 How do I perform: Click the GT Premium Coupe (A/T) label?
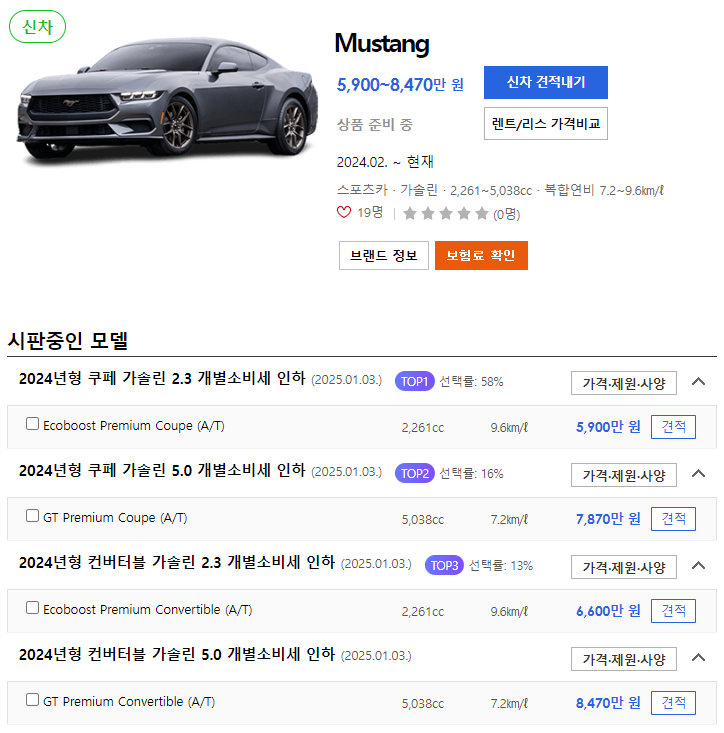tap(115, 518)
